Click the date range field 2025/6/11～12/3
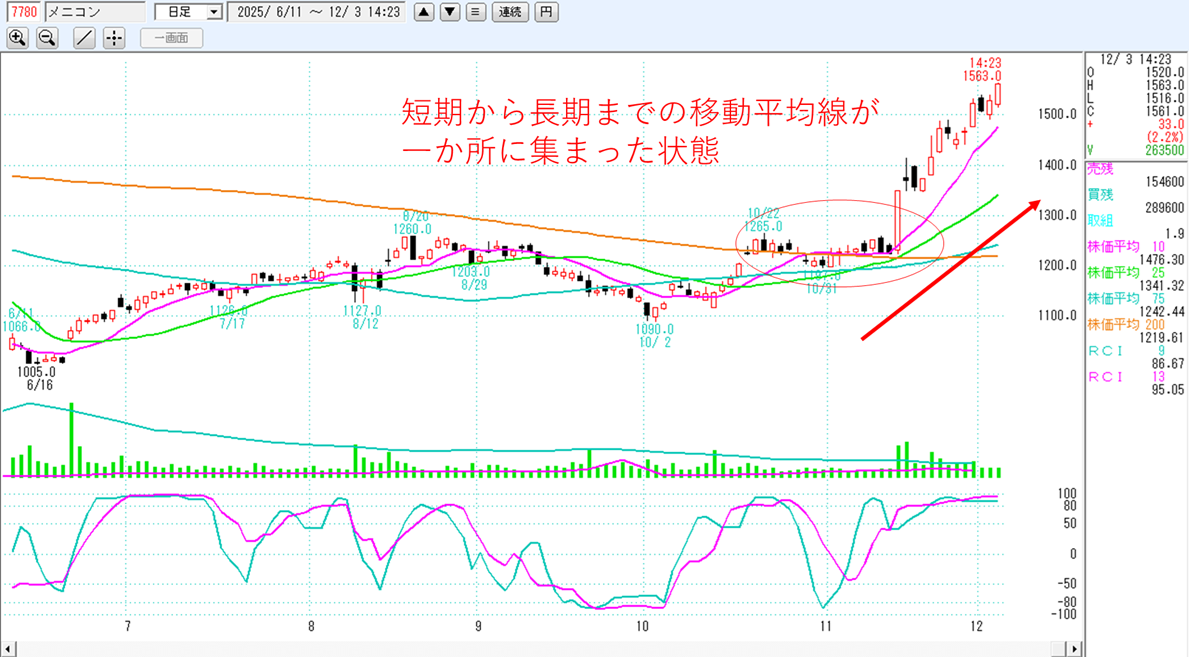The width and height of the screenshot is (1189, 657). tap(317, 12)
